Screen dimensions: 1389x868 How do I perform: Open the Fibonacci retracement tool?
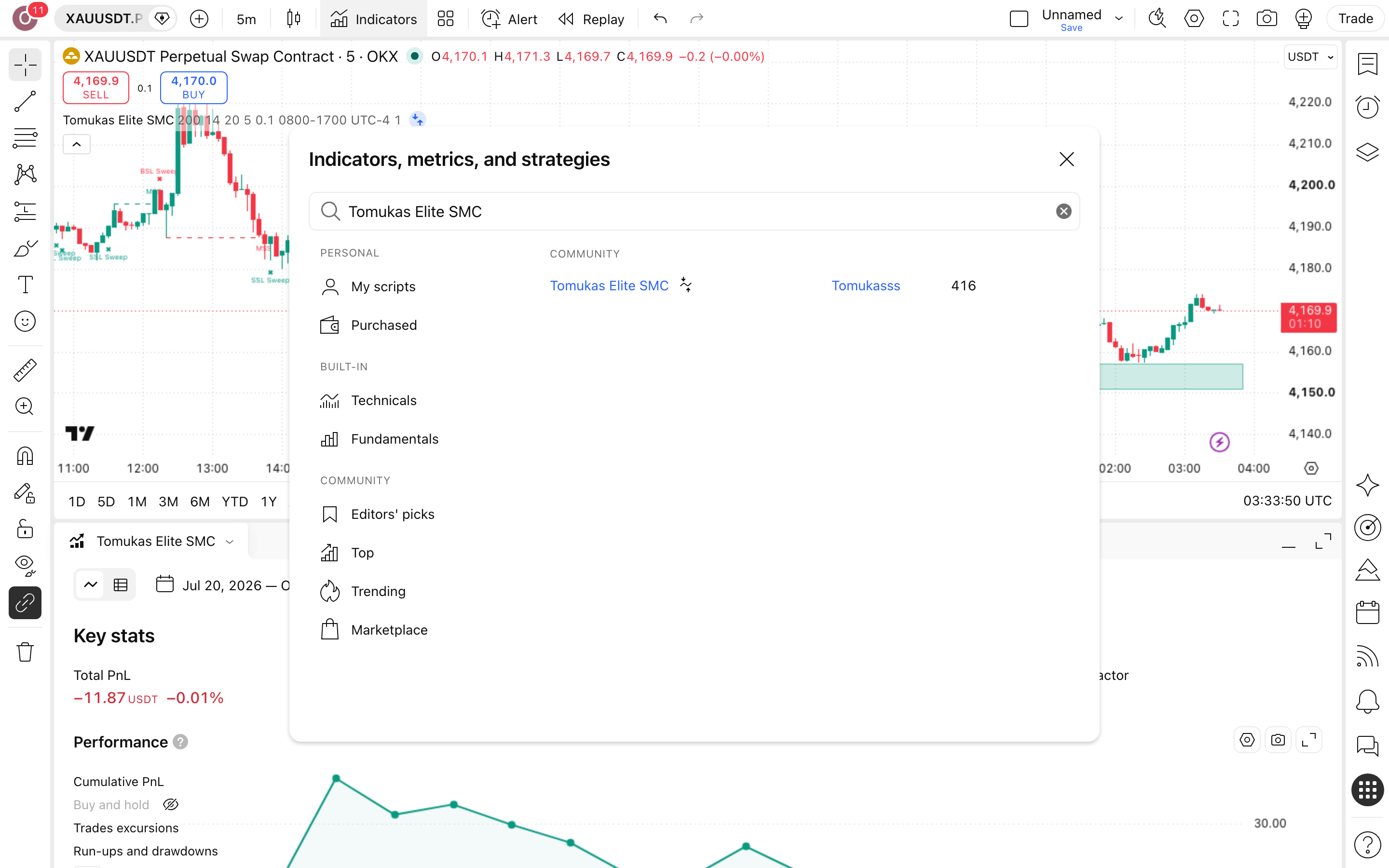(x=25, y=138)
